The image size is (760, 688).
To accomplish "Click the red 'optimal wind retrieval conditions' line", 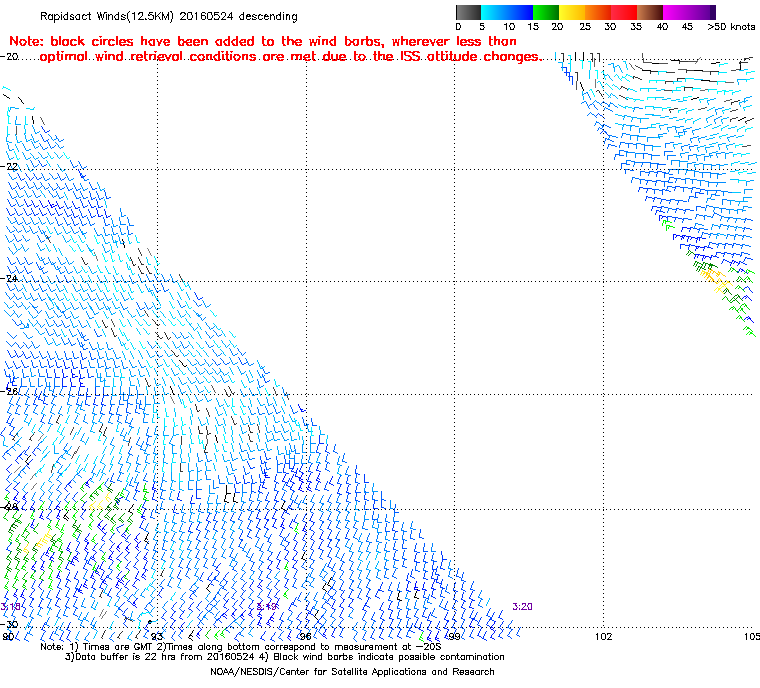I will tap(289, 57).
